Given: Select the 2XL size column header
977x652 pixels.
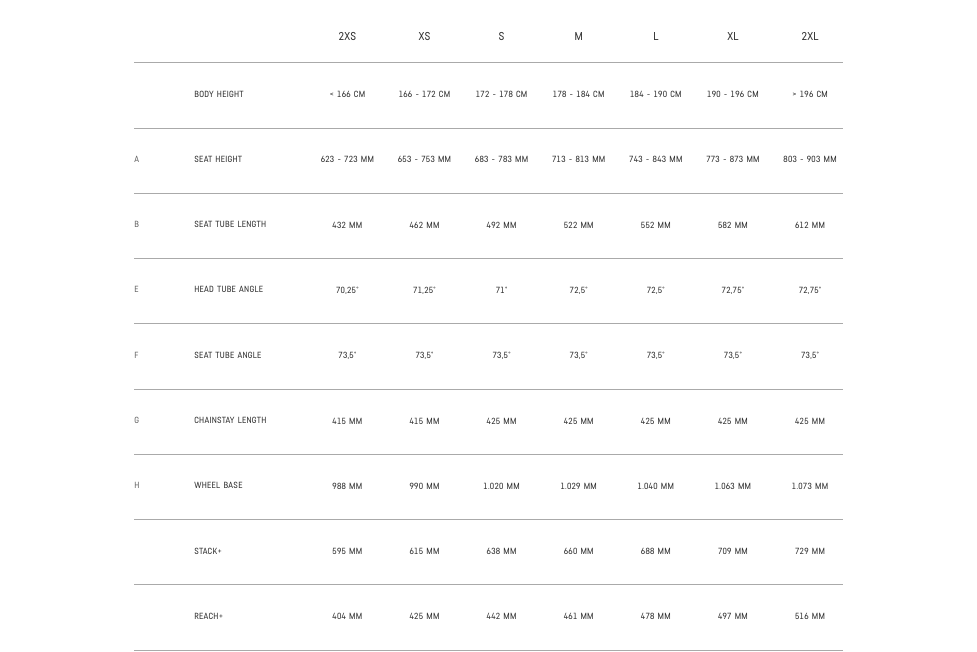Looking at the screenshot, I should tap(809, 36).
